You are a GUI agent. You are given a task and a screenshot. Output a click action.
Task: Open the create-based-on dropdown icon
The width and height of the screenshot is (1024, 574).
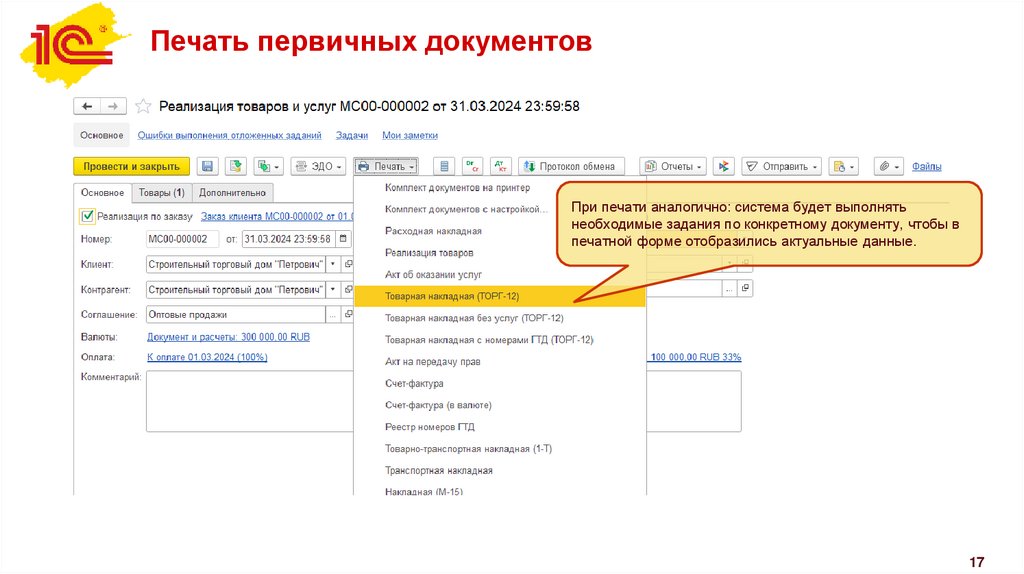pos(268,167)
